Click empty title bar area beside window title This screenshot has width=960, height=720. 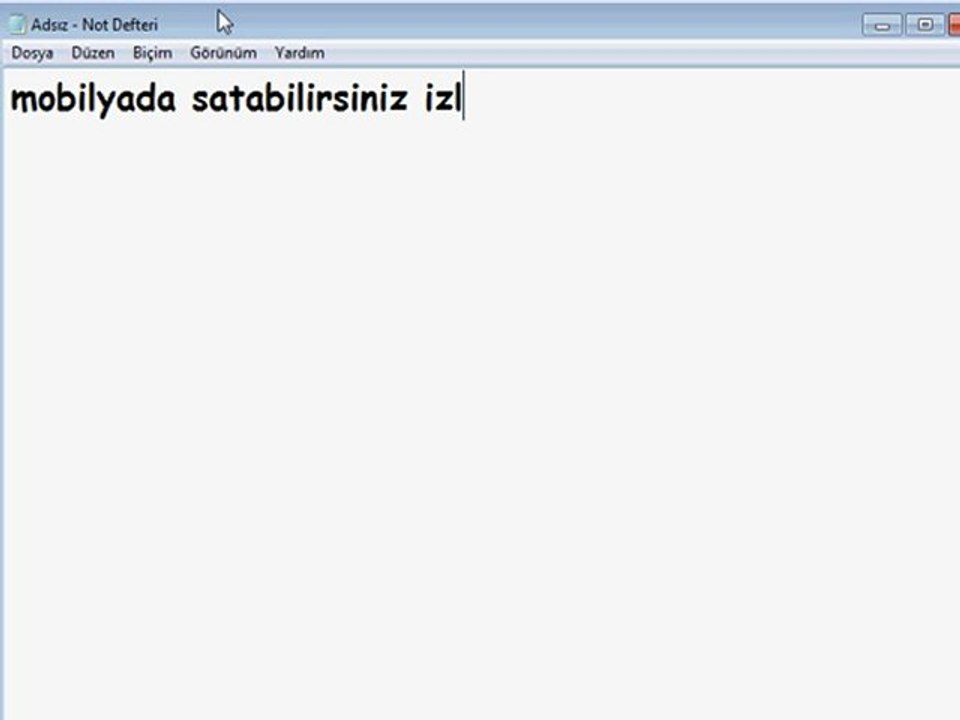[520, 25]
